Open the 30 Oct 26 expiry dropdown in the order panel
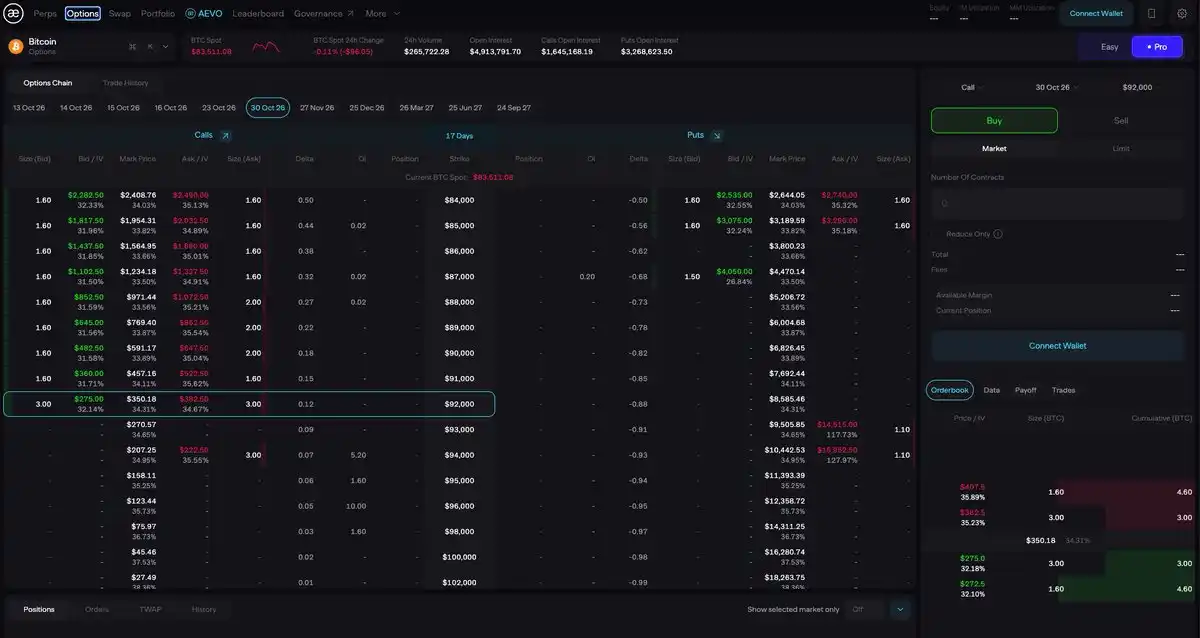The width and height of the screenshot is (1200, 638). click(1057, 87)
